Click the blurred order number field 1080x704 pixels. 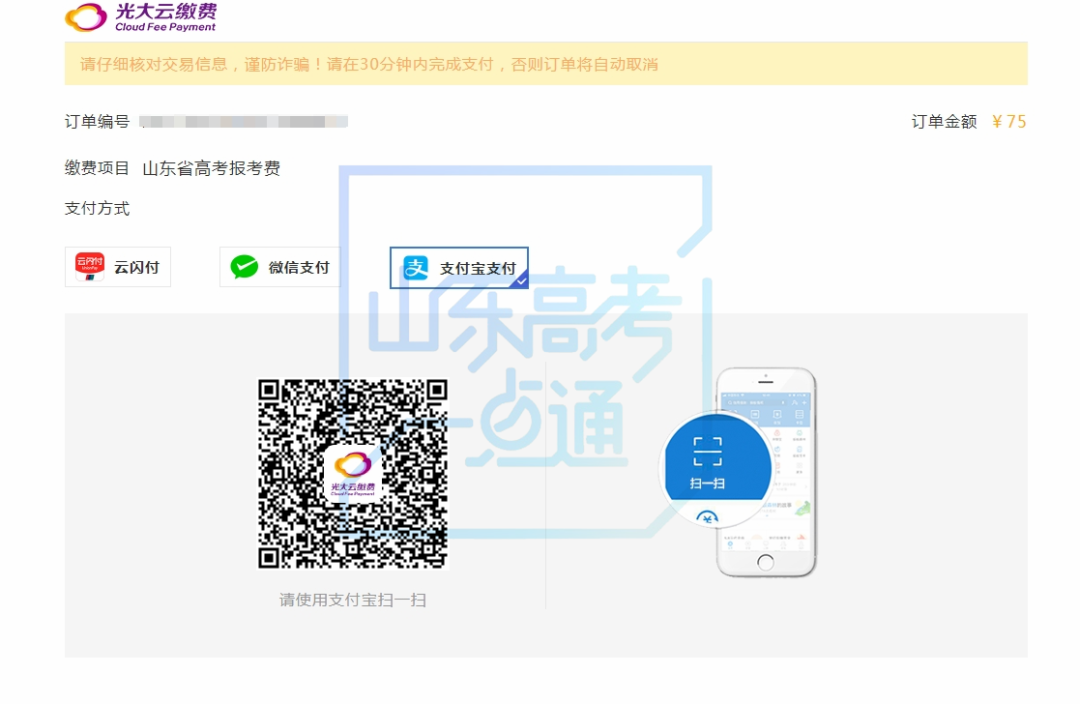click(244, 122)
